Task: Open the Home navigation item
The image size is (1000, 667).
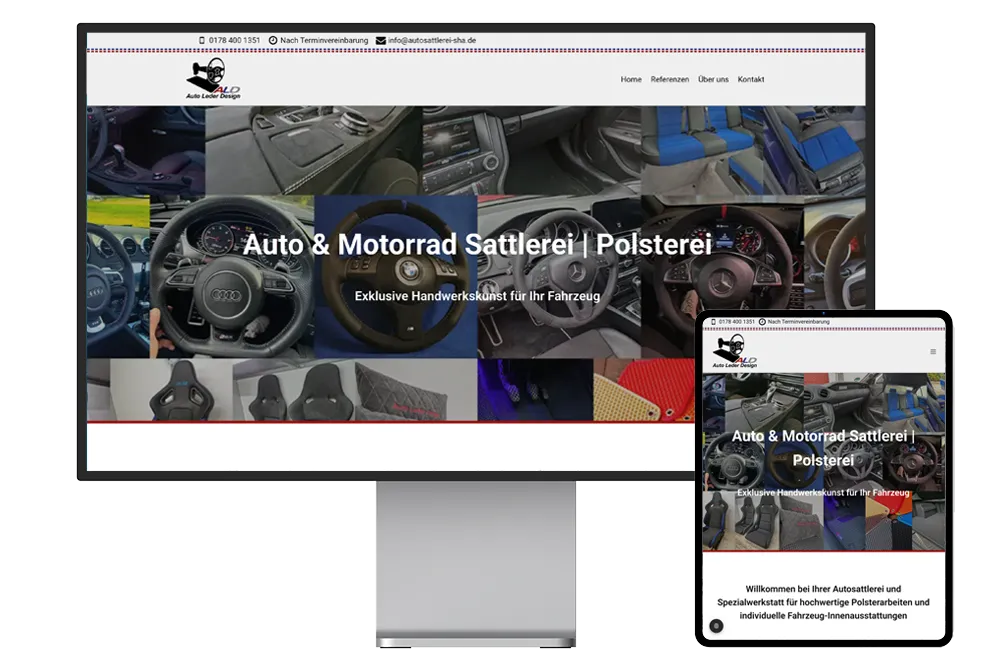Action: click(x=630, y=79)
